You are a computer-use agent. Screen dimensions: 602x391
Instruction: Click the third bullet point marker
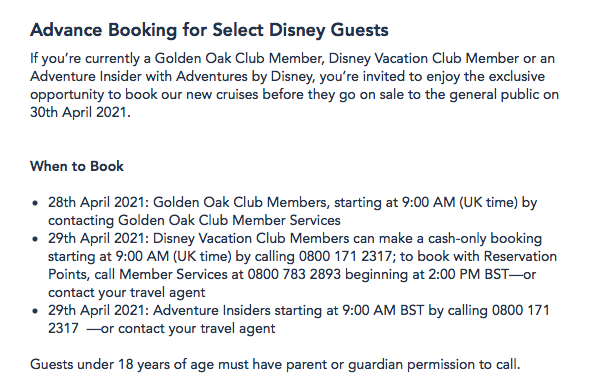tap(35, 311)
